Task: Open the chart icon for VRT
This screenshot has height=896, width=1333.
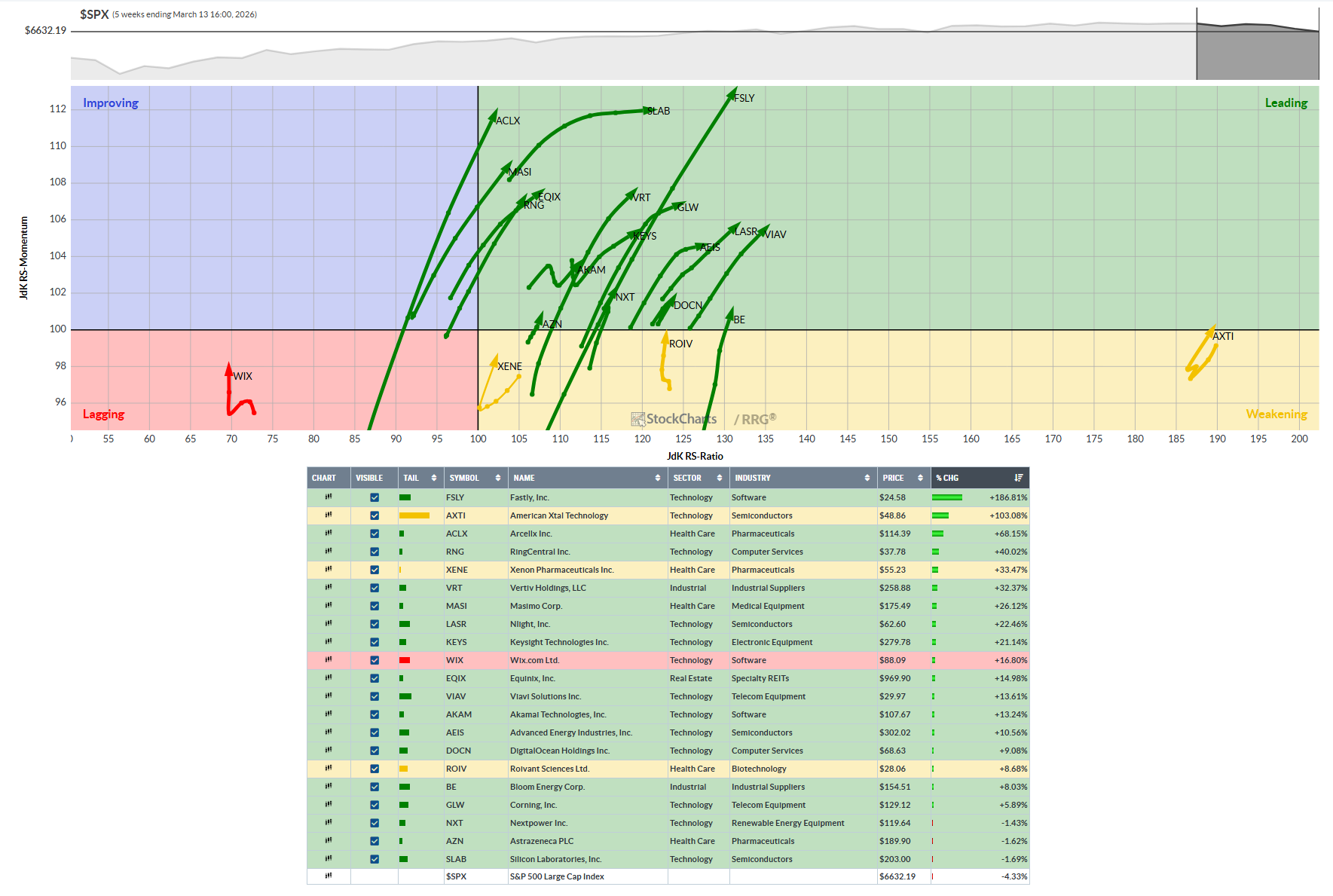Action: click(x=329, y=588)
